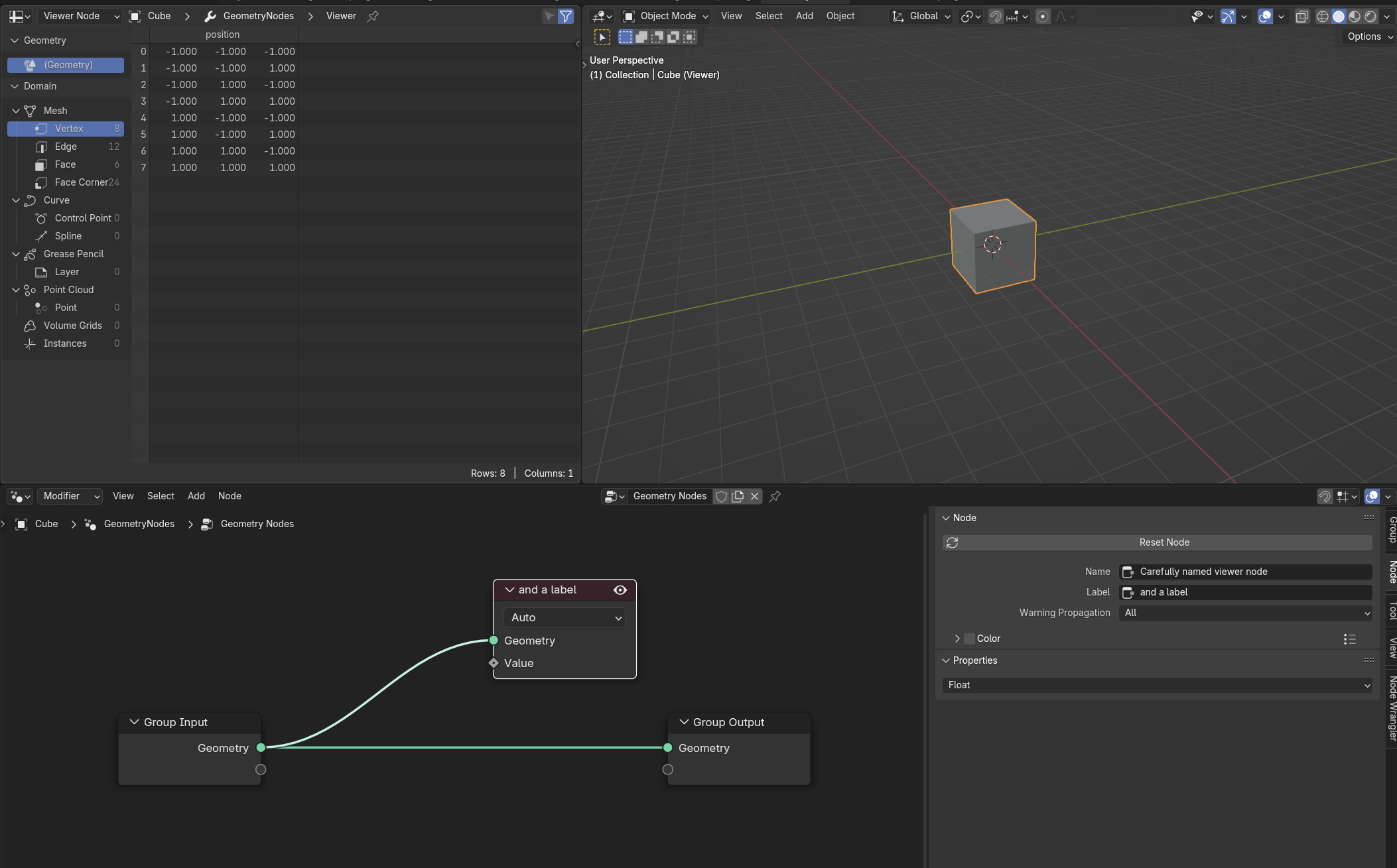Open the 3D viewport Object menu
Viewport: 1397px width, 868px height.
click(x=840, y=16)
